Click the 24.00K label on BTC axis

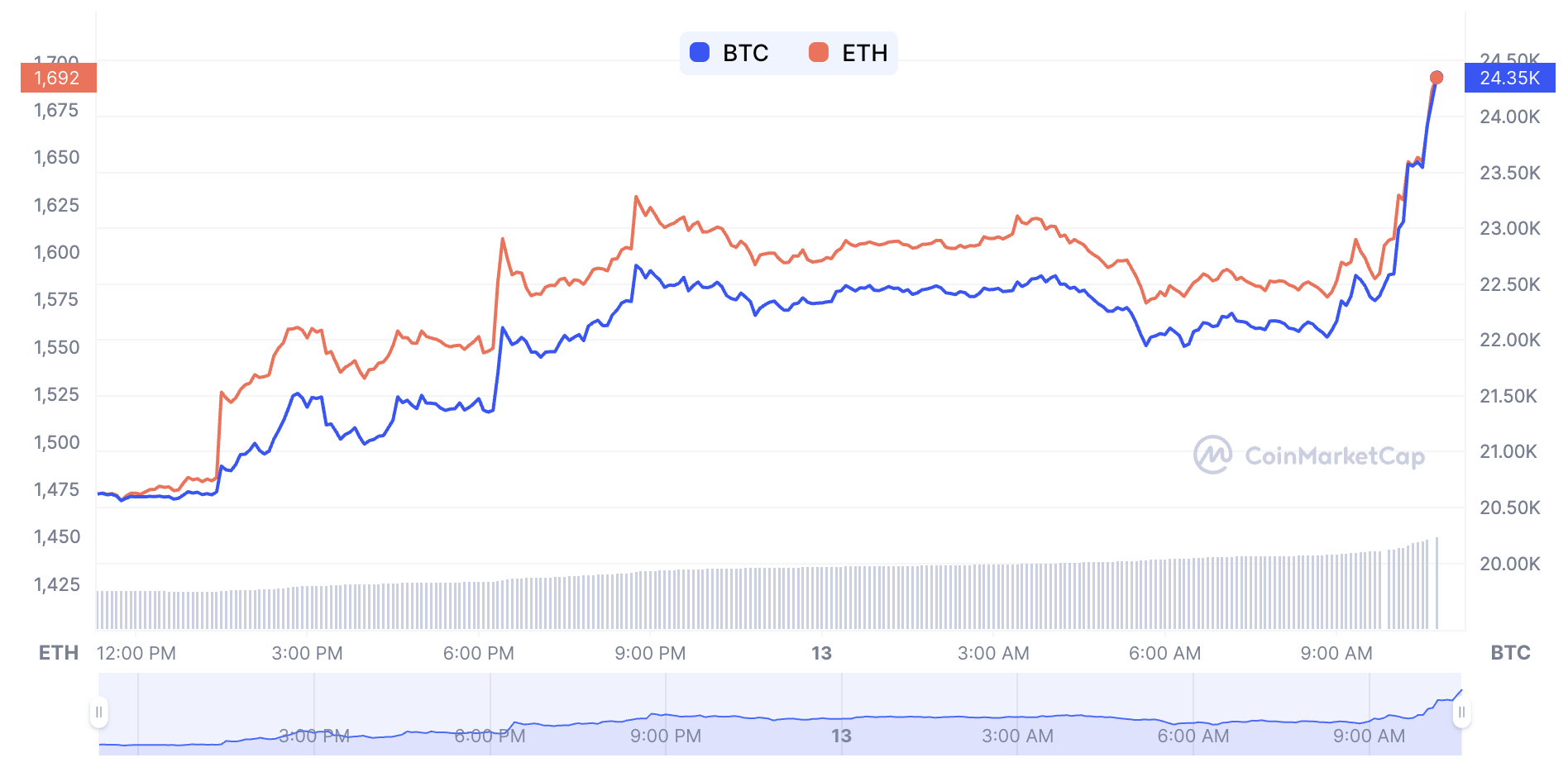coord(1509,117)
